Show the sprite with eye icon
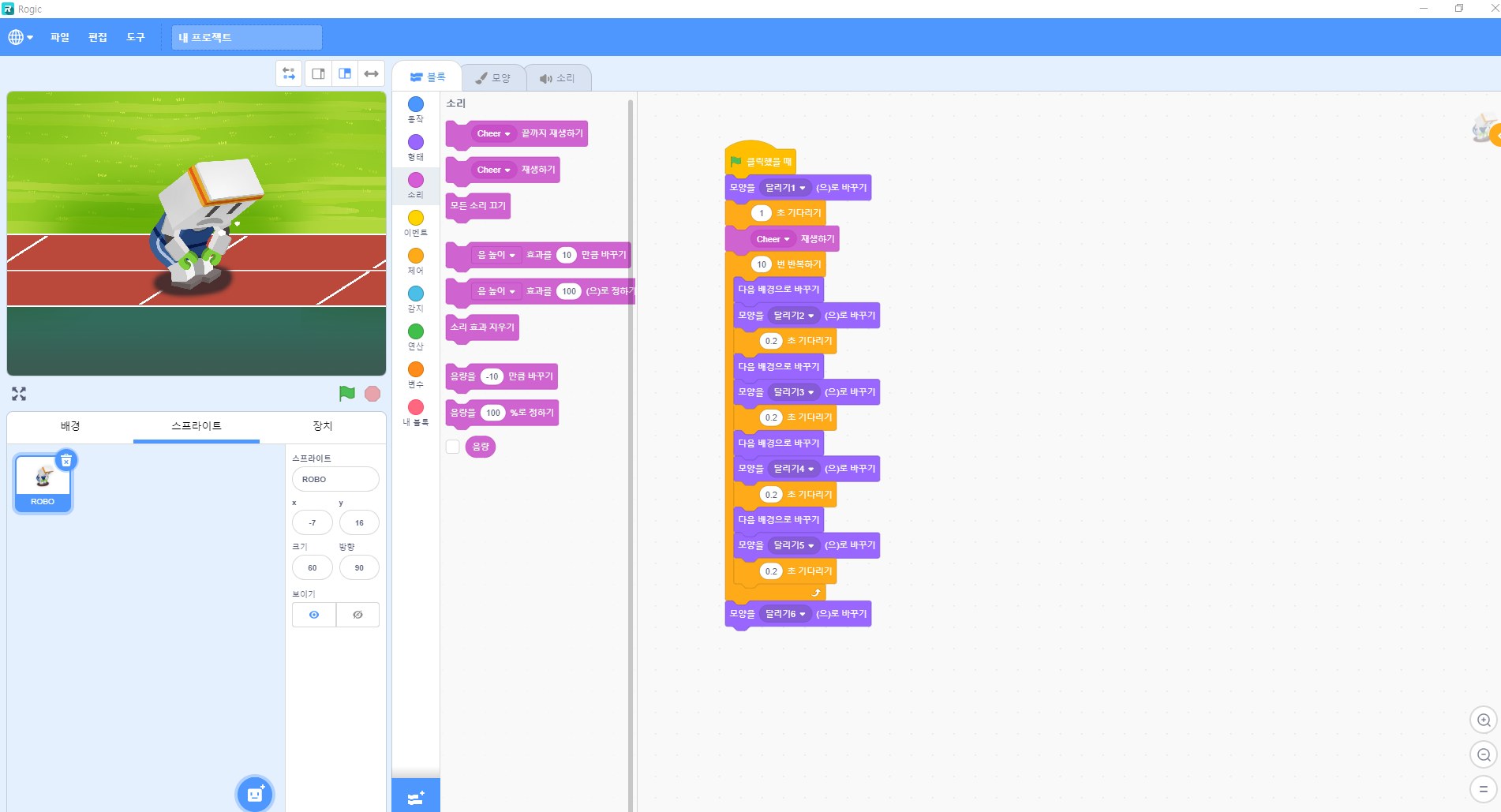This screenshot has height=812, width=1501. pos(314,615)
